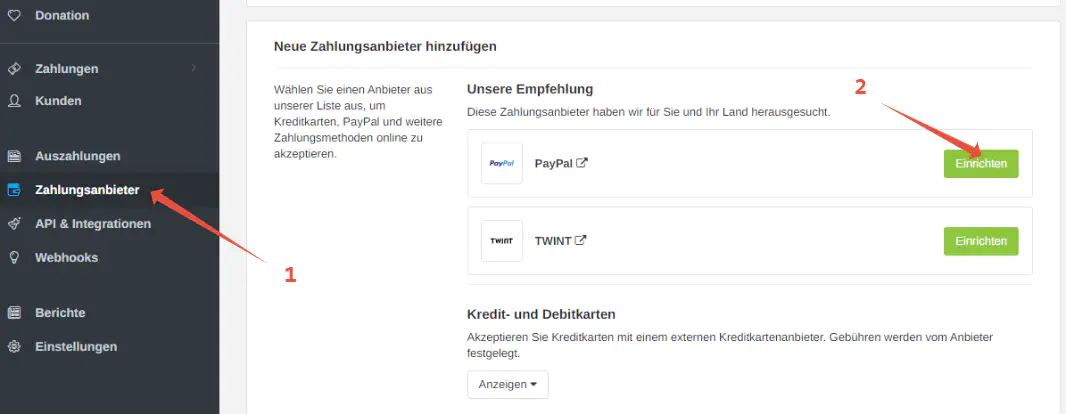Select the TWINT logo thumbnail
This screenshot has height=414, width=1066.
pyautogui.click(x=501, y=241)
